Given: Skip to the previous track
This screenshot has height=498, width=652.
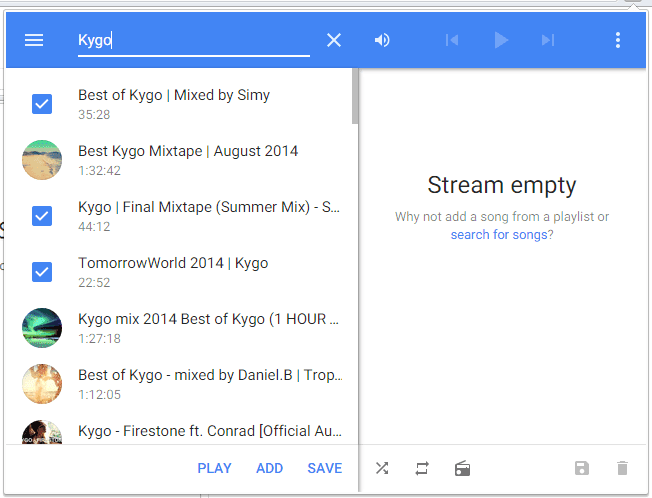Looking at the screenshot, I should coord(452,40).
